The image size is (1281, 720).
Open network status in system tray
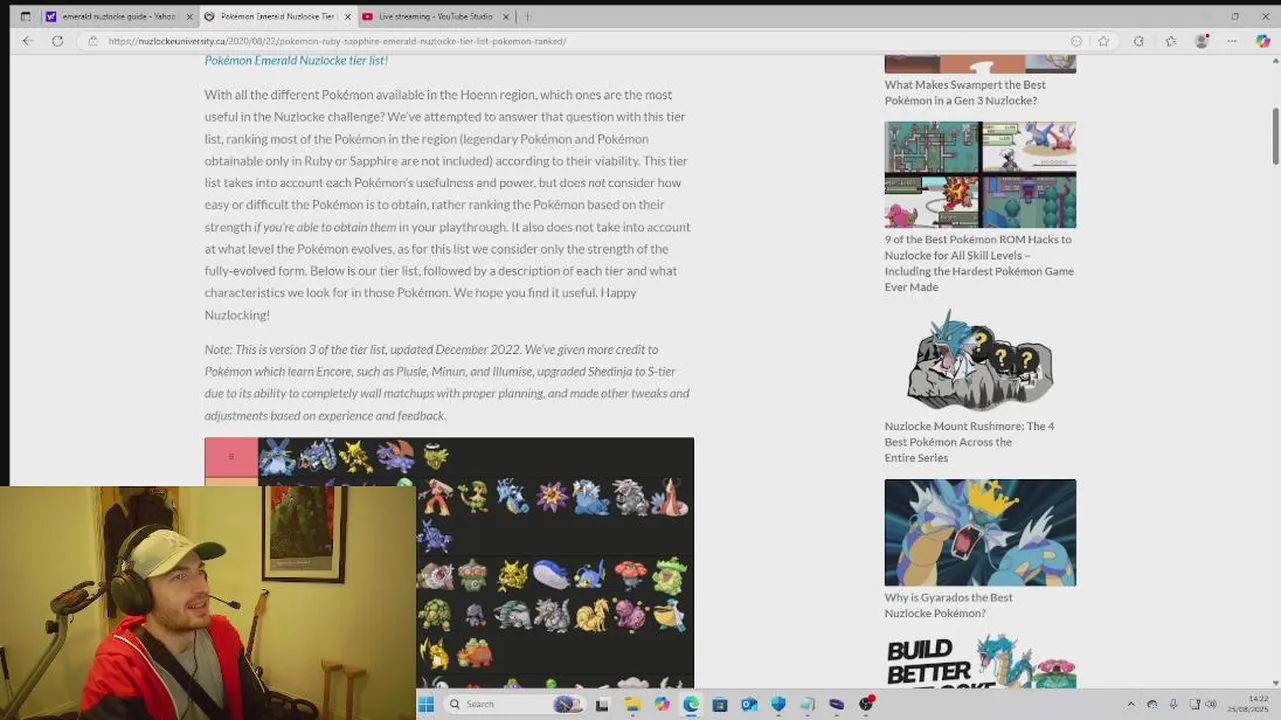(1194, 704)
